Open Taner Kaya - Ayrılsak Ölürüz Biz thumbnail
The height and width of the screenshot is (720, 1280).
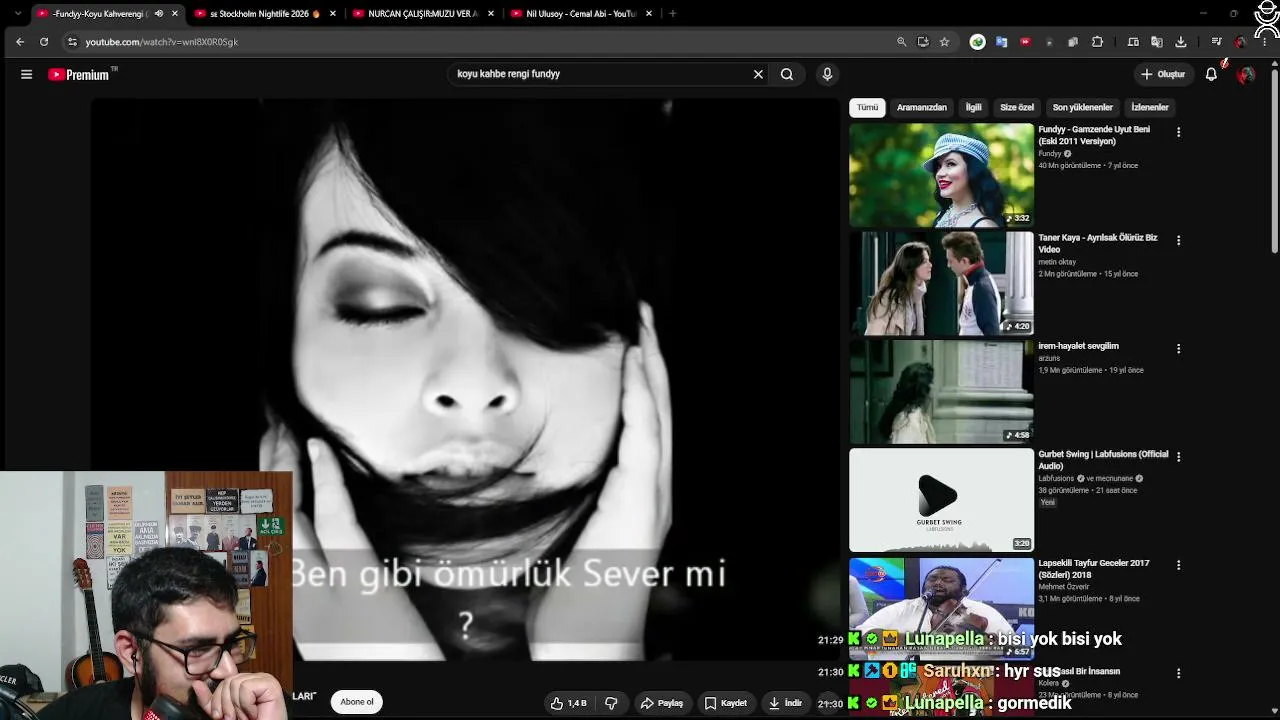point(941,283)
